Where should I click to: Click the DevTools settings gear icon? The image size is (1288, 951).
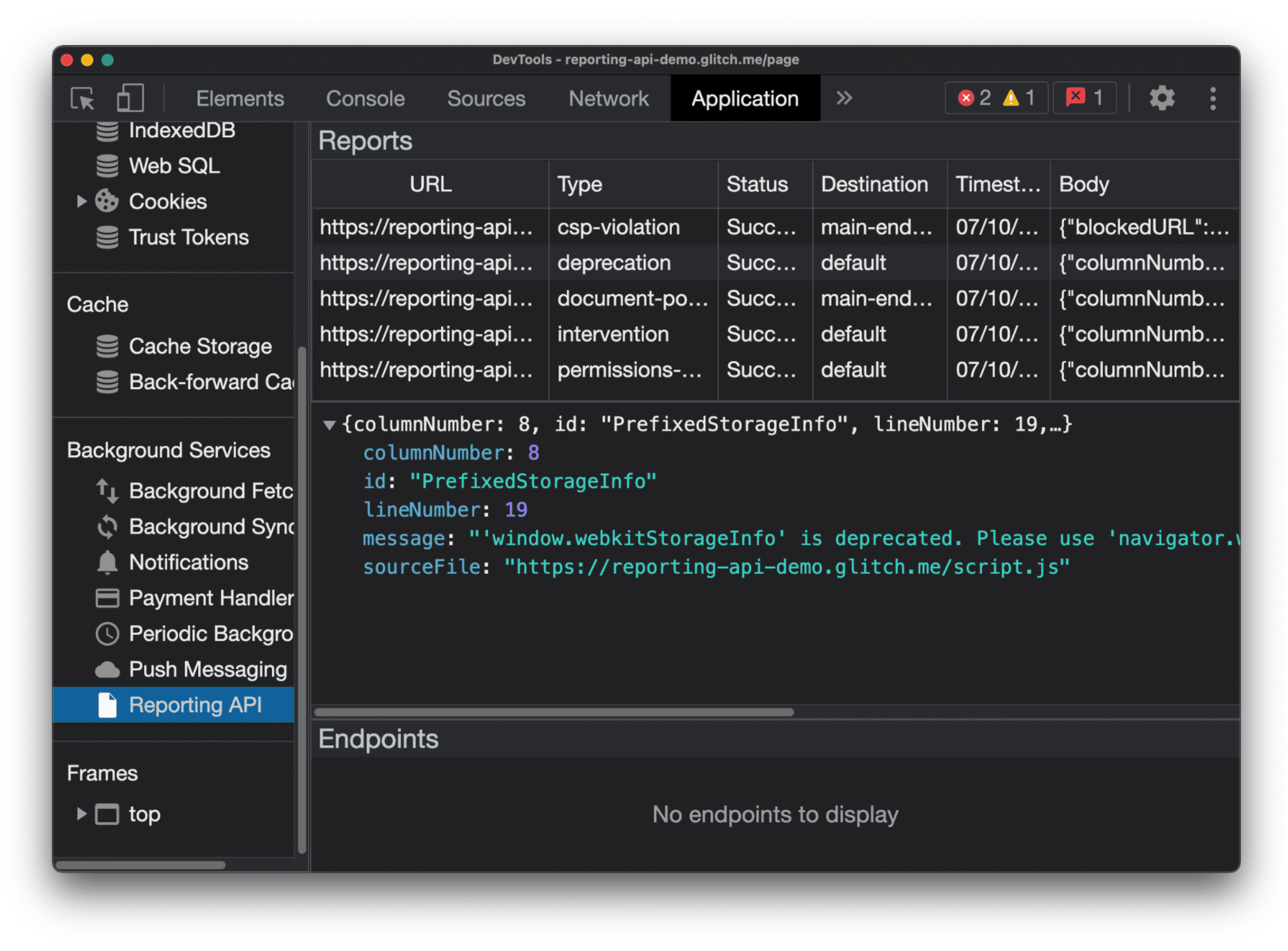click(x=1163, y=98)
